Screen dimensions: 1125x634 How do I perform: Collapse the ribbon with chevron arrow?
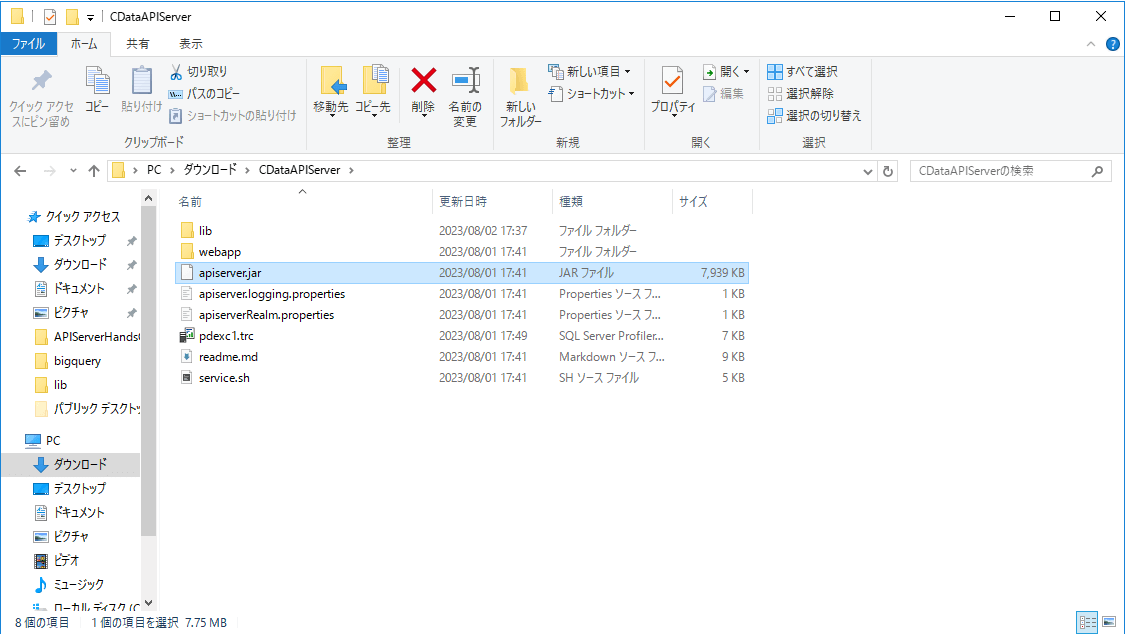pyautogui.click(x=1091, y=44)
